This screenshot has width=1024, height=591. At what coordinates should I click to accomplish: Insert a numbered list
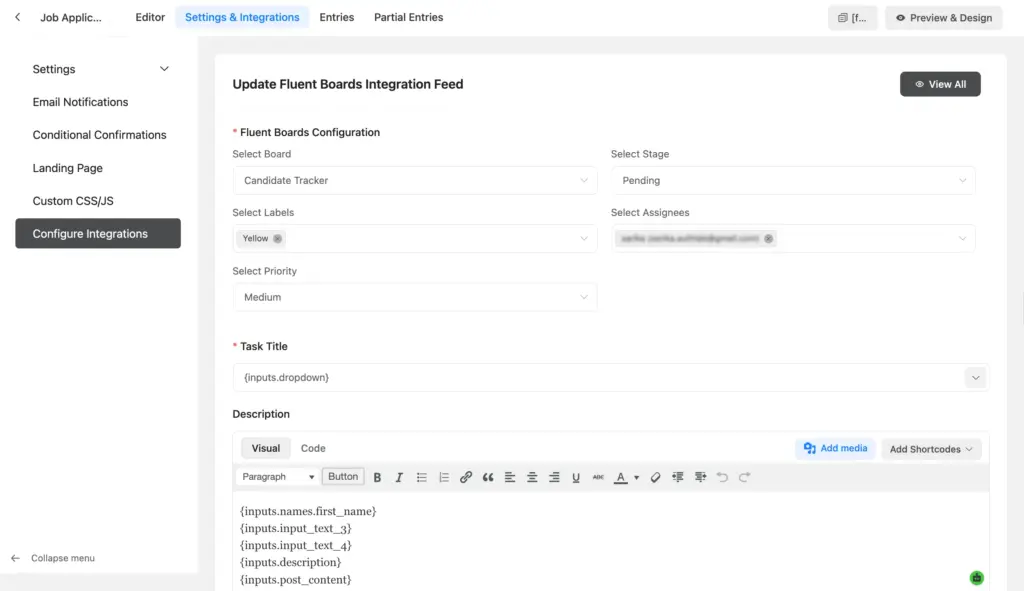pos(443,477)
